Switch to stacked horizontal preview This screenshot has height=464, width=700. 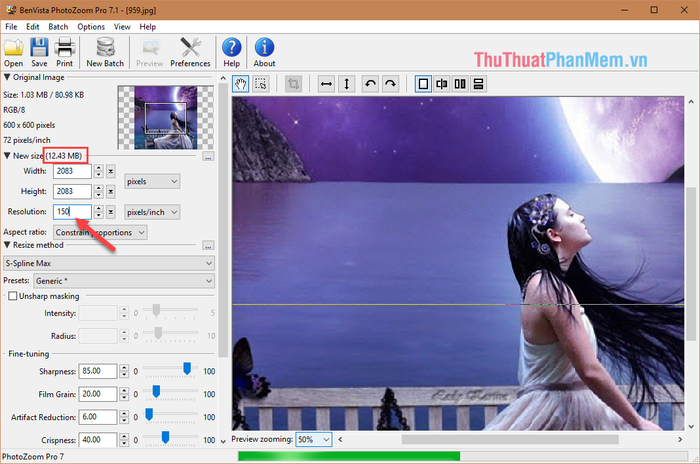pyautogui.click(x=478, y=84)
